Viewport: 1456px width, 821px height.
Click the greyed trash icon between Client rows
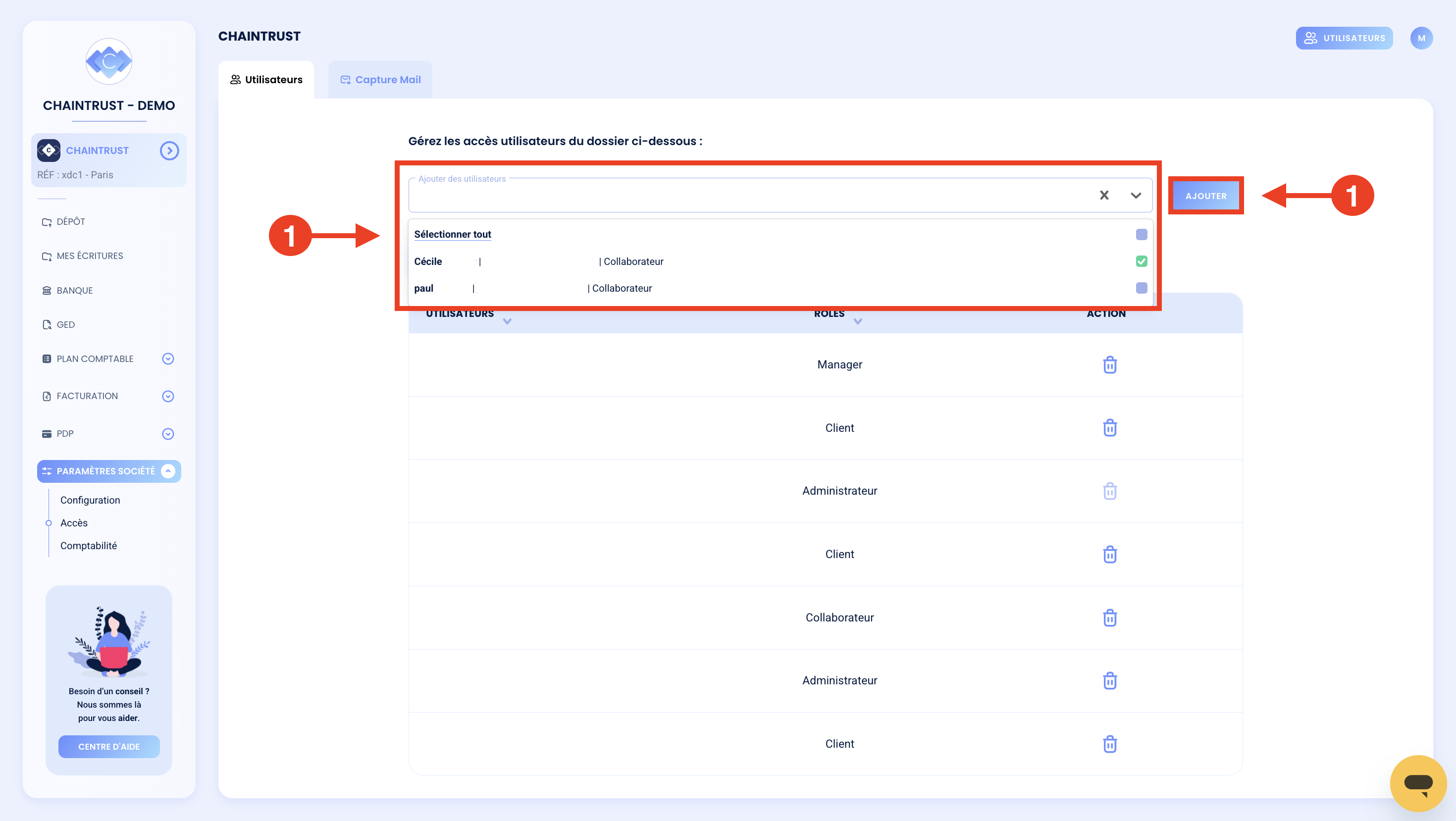coord(1109,491)
